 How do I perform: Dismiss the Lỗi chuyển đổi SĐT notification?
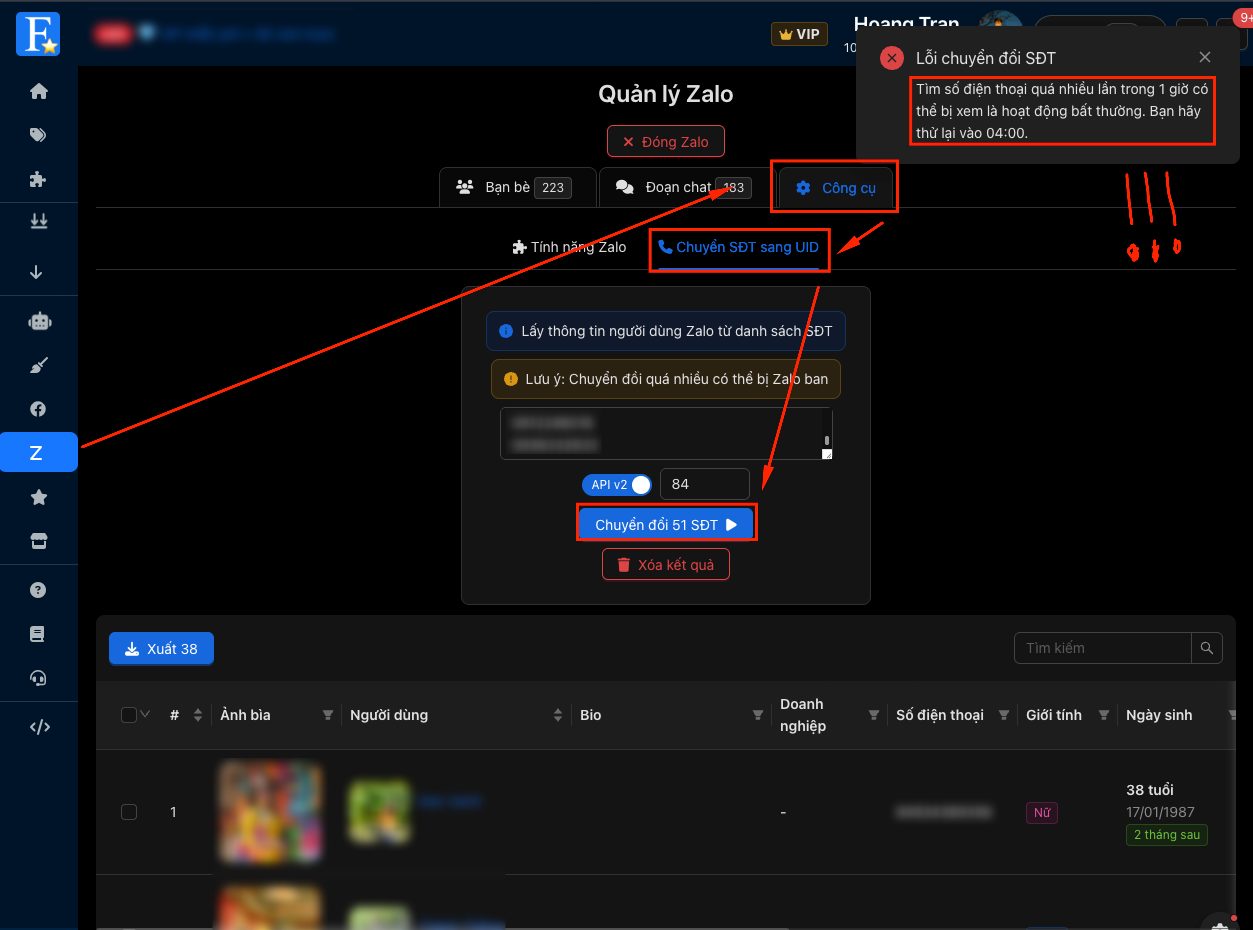tap(1205, 58)
